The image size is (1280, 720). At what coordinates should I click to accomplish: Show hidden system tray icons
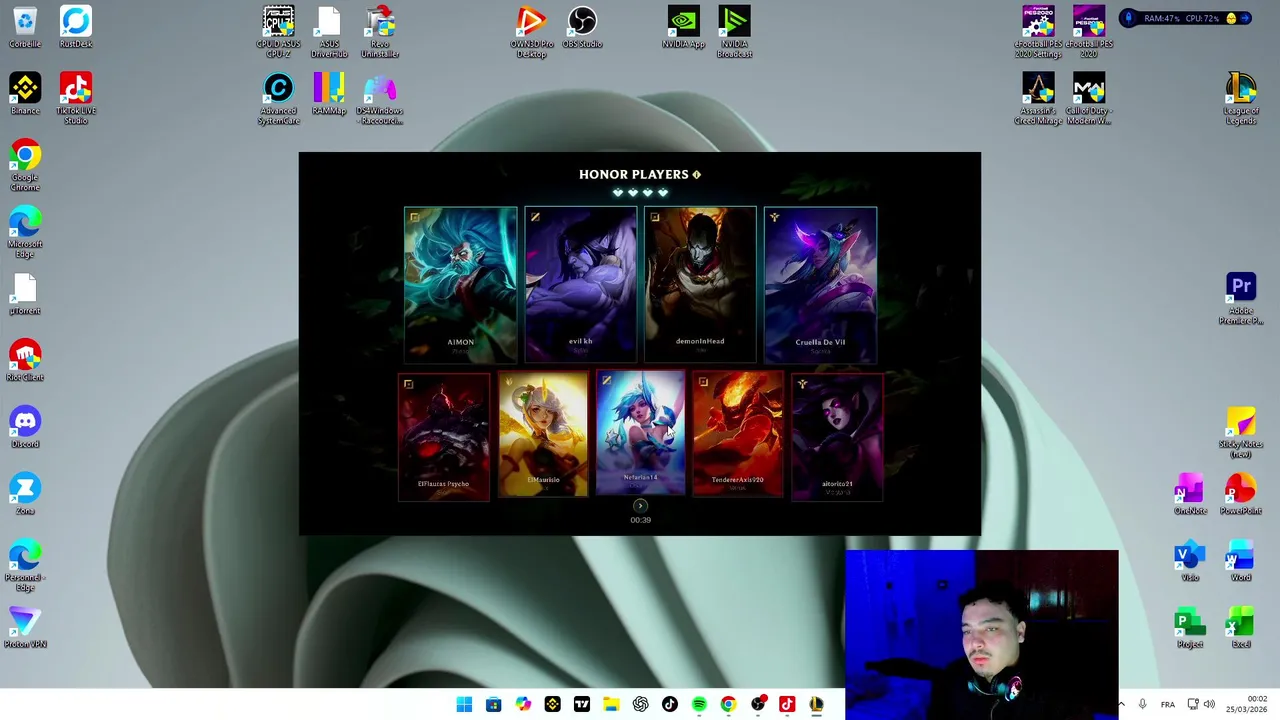1121,705
